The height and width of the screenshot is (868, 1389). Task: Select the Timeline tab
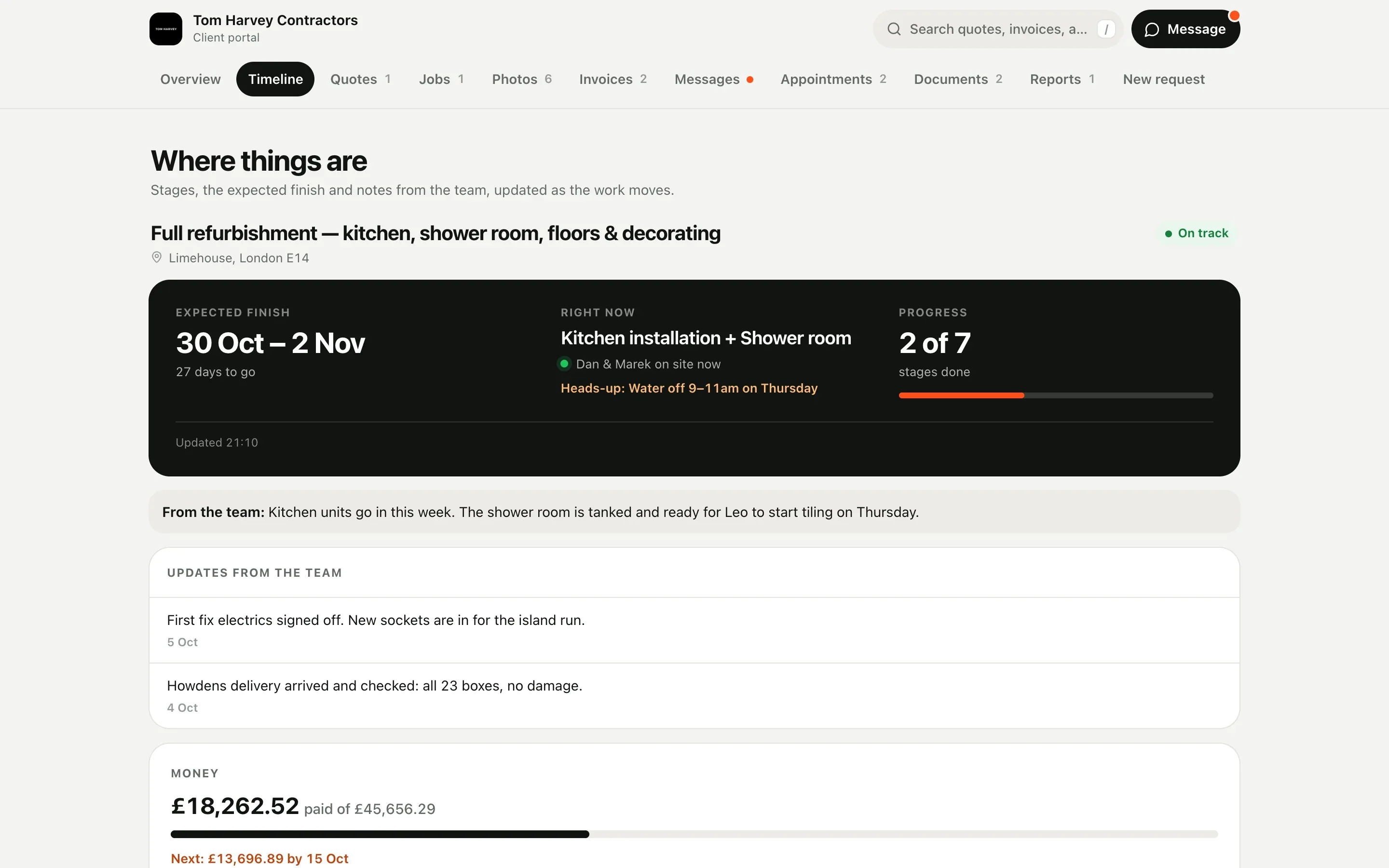pyautogui.click(x=275, y=79)
